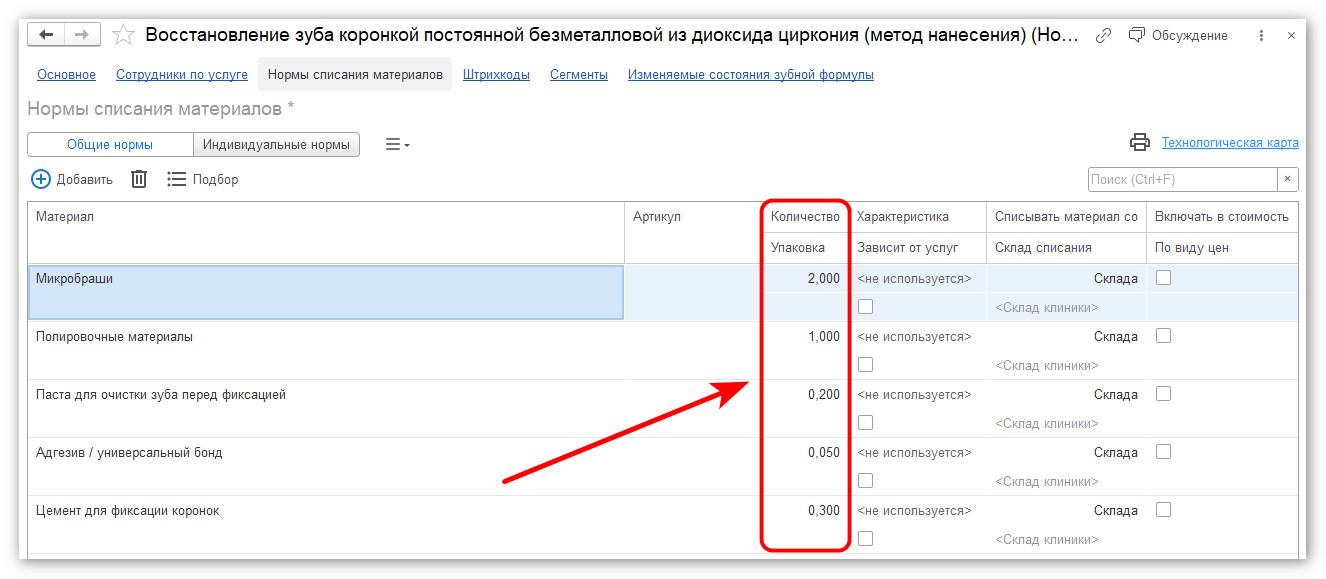
Task: Copy link using the chain icon
Action: coord(1103,35)
